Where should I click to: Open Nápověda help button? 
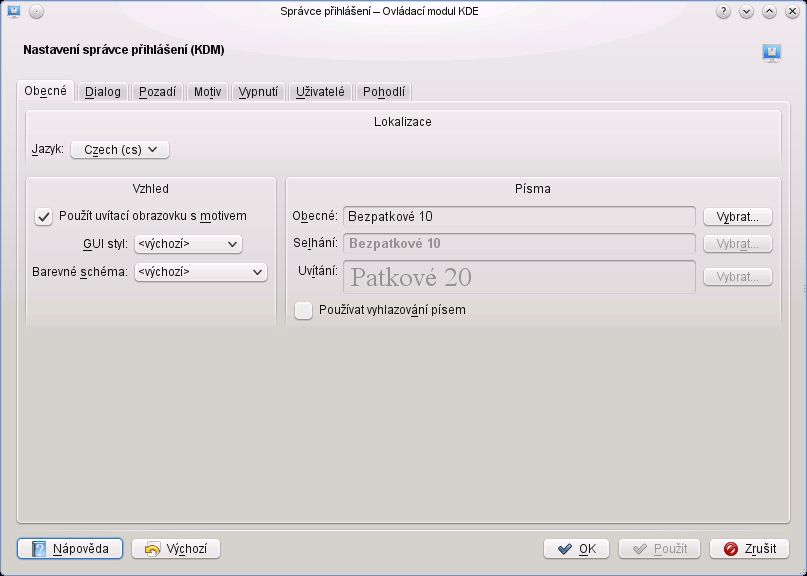click(x=70, y=549)
